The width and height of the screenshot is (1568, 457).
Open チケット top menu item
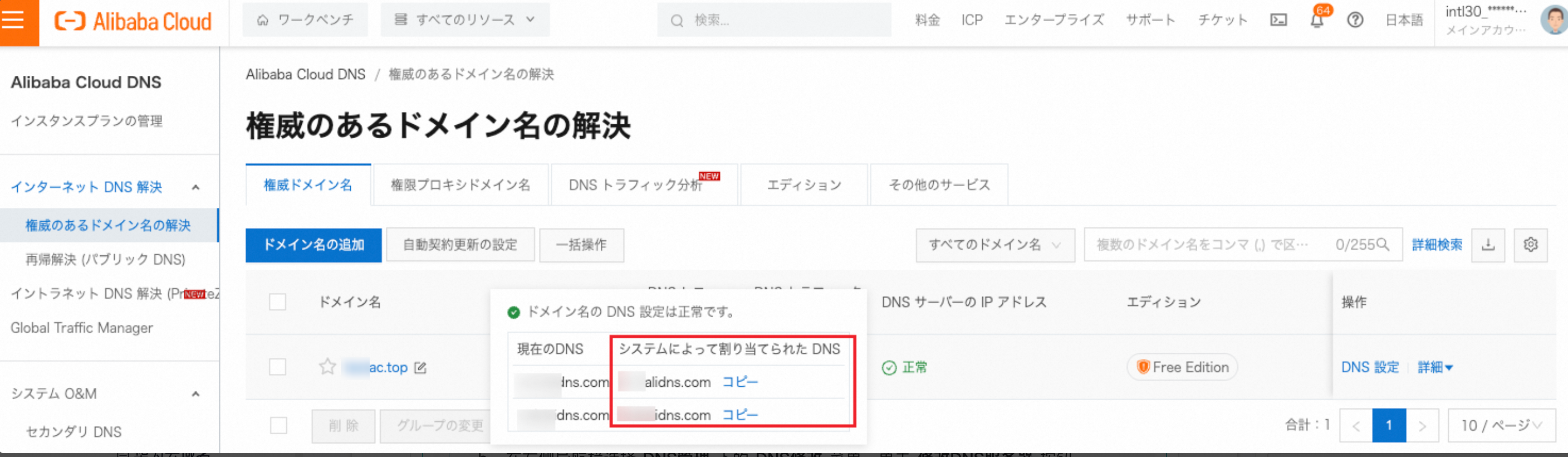(1222, 20)
